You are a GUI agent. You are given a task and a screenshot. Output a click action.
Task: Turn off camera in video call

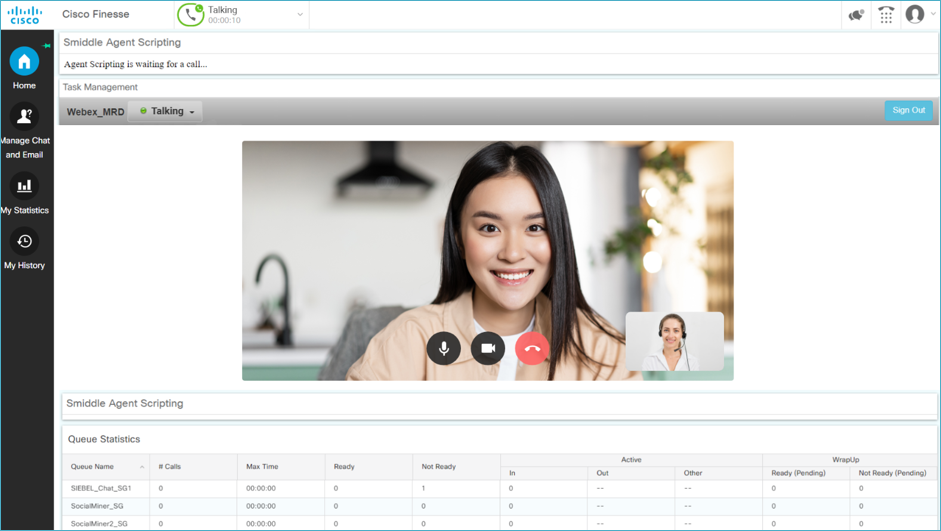click(488, 348)
